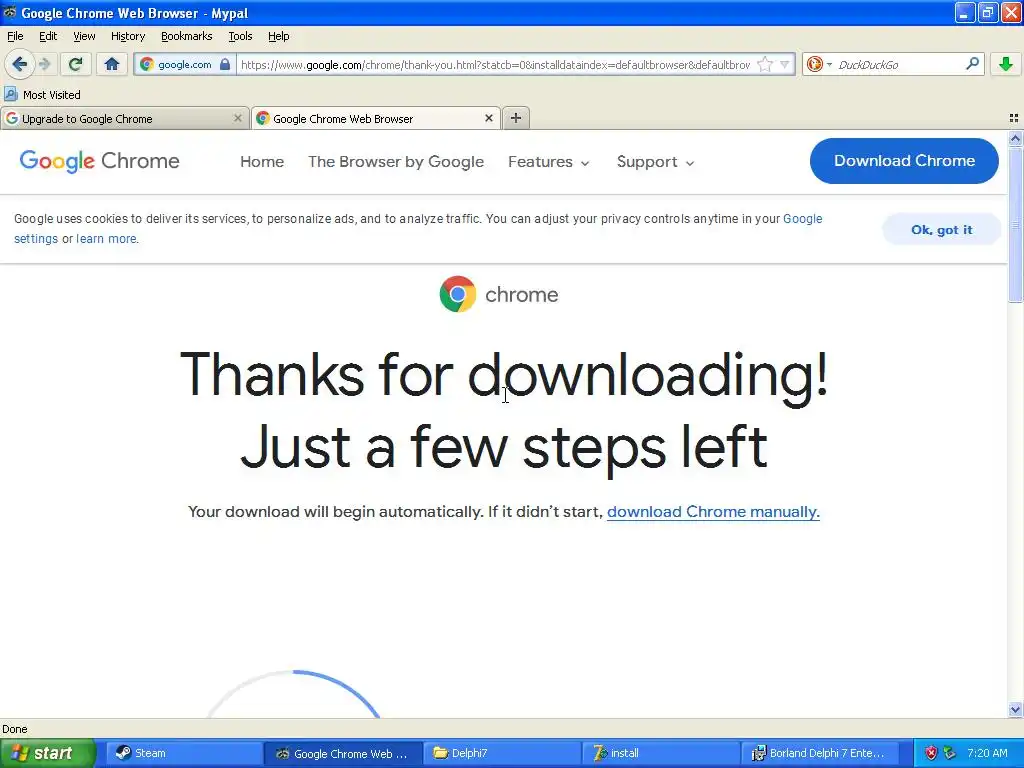Image resolution: width=1024 pixels, height=768 pixels.
Task: Click the Done status bar text
Action: click(14, 729)
